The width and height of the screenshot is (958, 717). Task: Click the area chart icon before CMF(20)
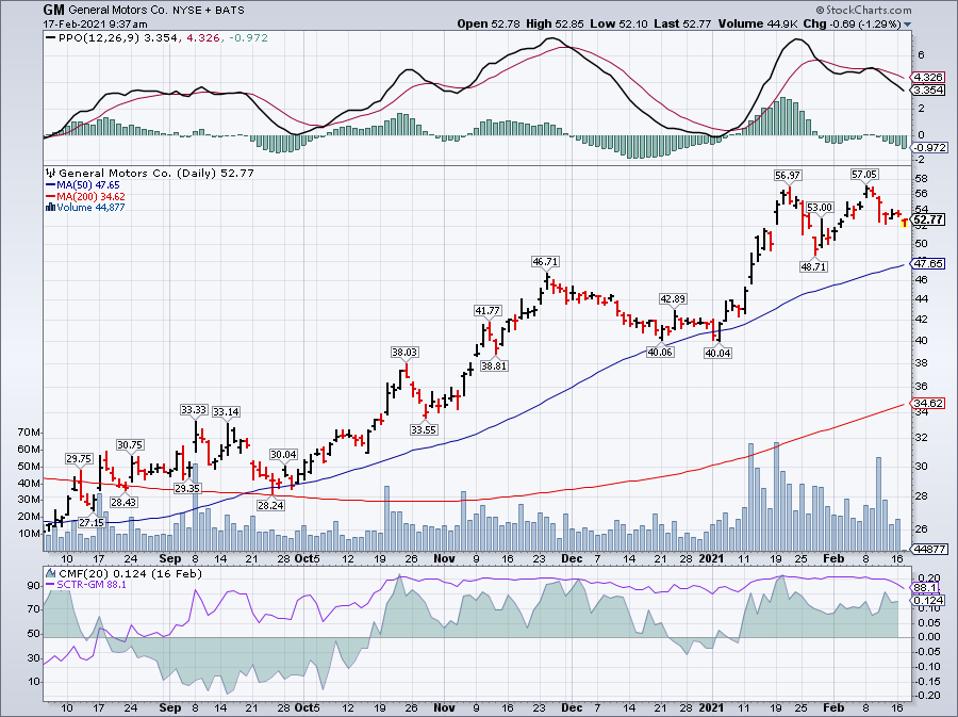(51, 573)
